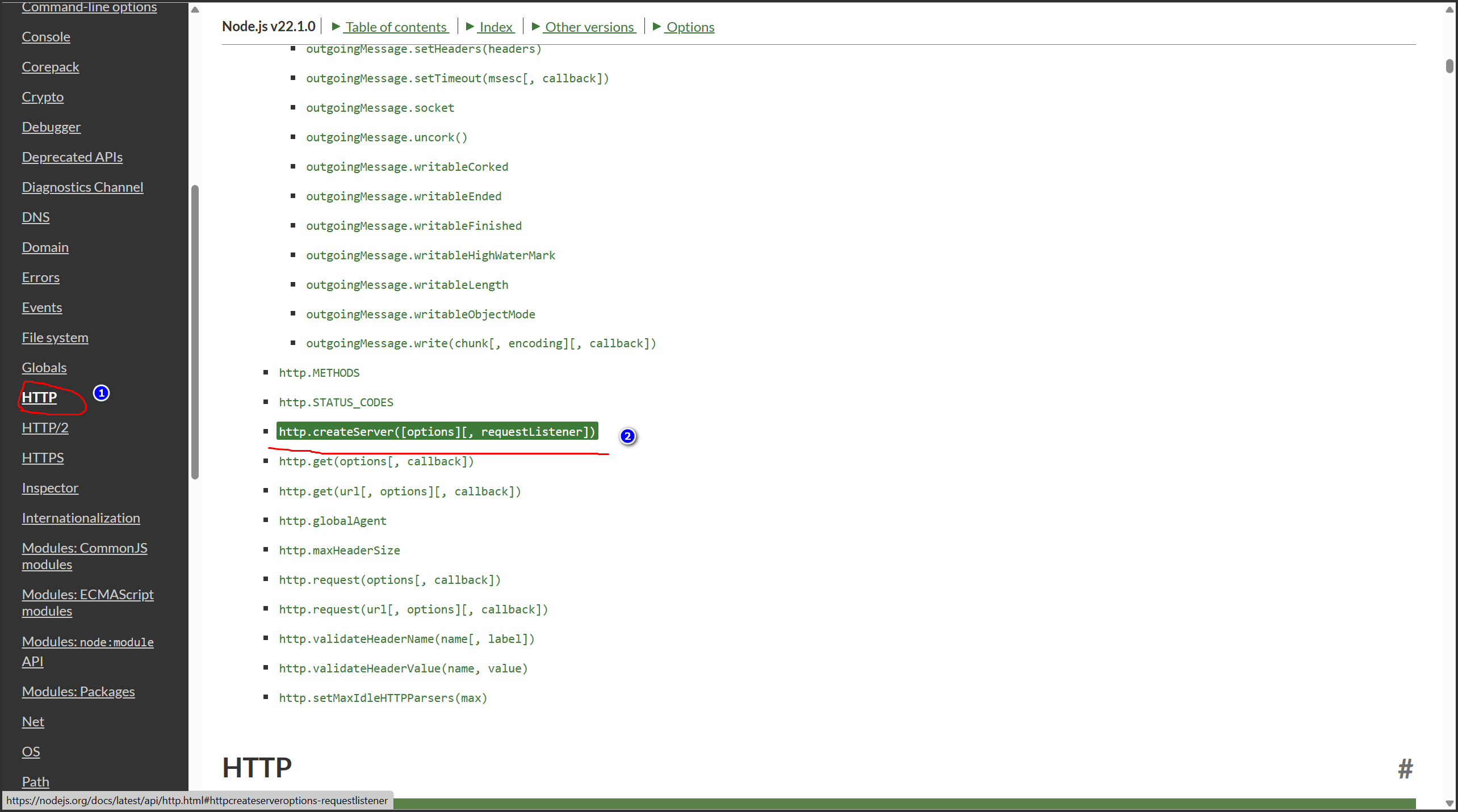The width and height of the screenshot is (1458, 812).
Task: Expand the Other versions dropdown
Action: [x=585, y=26]
